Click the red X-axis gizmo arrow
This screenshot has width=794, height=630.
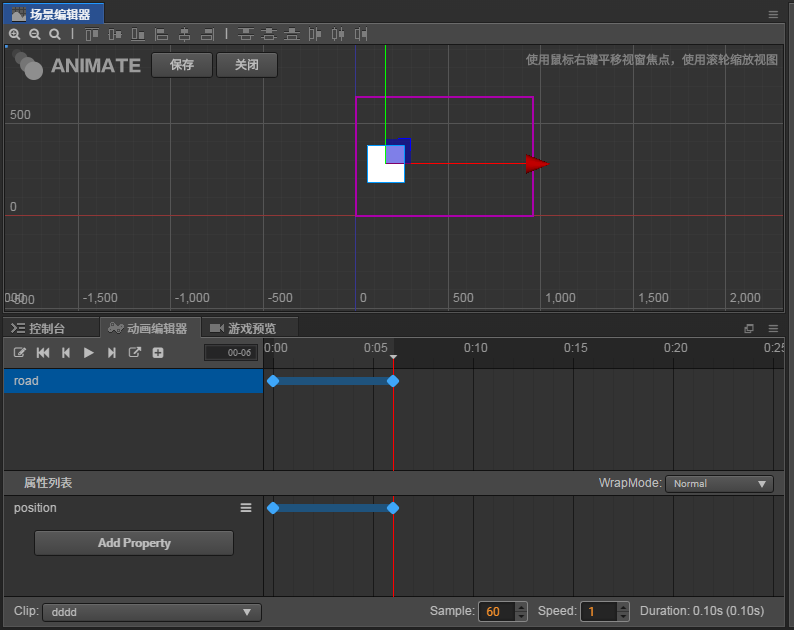click(x=537, y=164)
